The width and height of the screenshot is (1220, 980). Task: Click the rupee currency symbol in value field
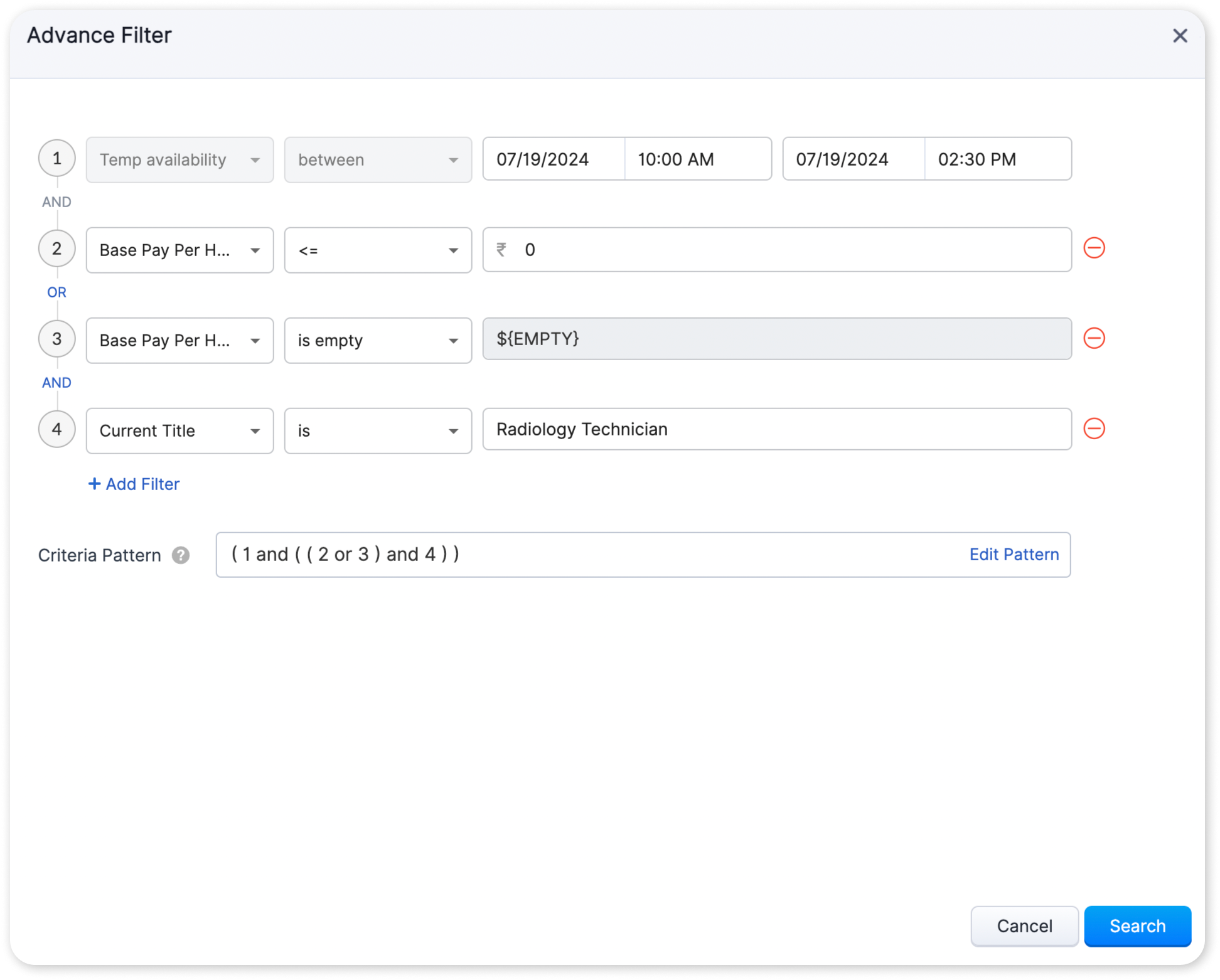[x=501, y=250]
